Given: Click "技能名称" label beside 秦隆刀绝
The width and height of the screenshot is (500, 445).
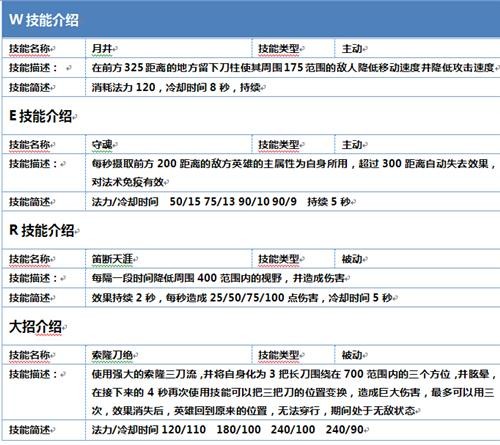Looking at the screenshot, I should click(x=30, y=355).
